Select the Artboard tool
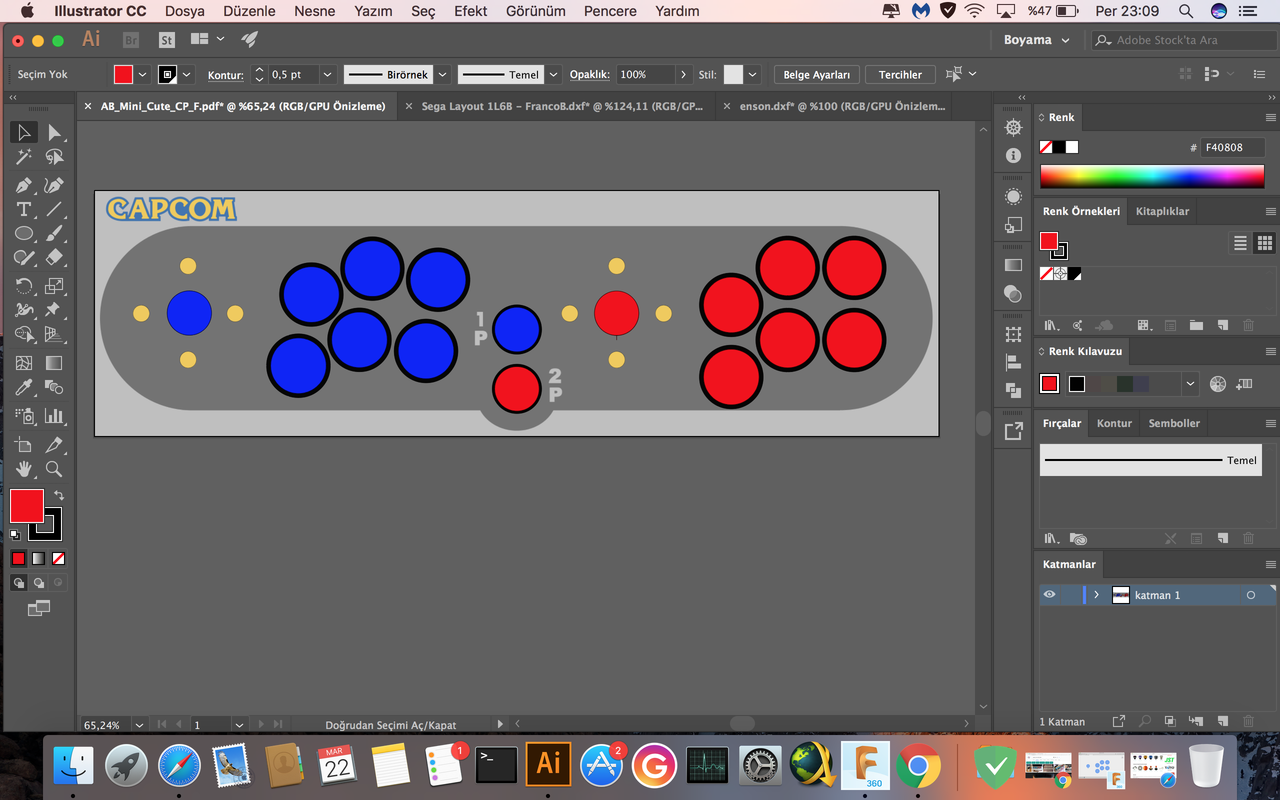Viewport: 1280px width, 800px height. pyautogui.click(x=24, y=444)
